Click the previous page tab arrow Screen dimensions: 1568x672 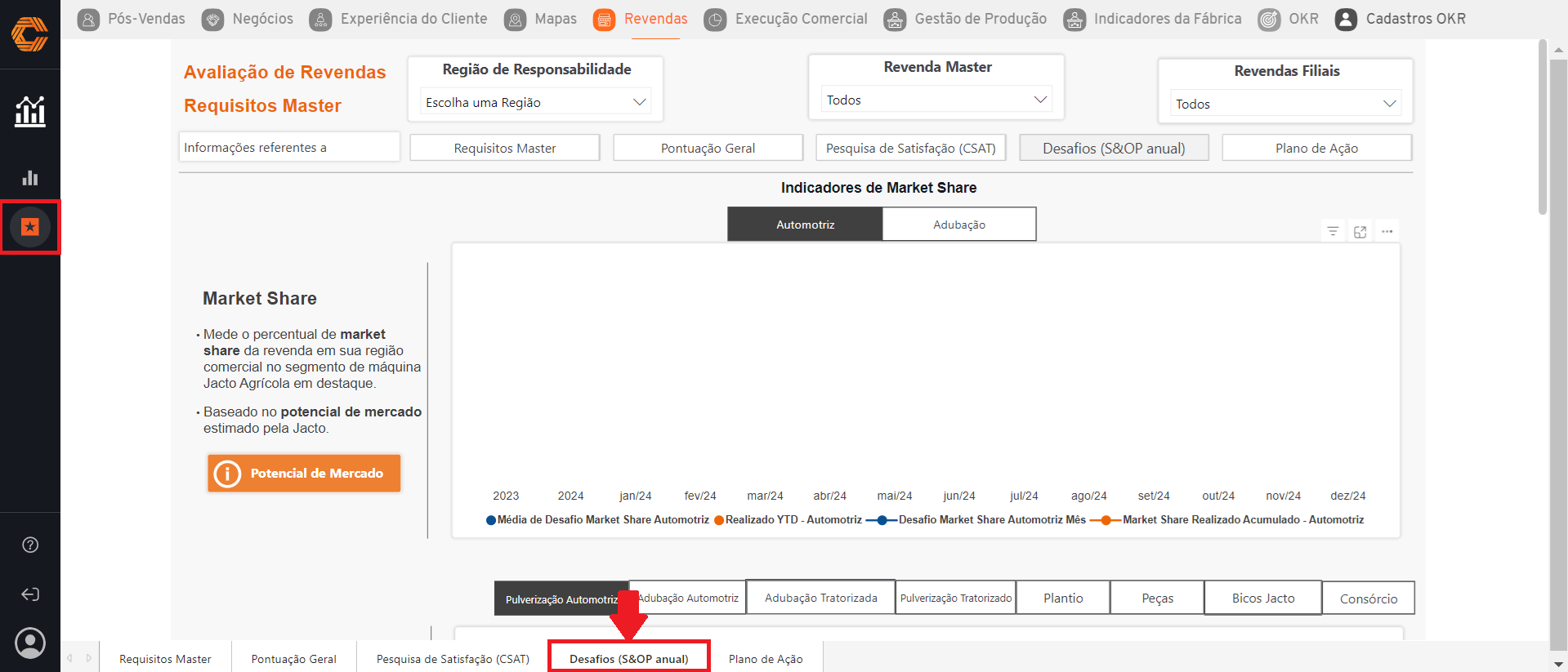click(x=70, y=658)
